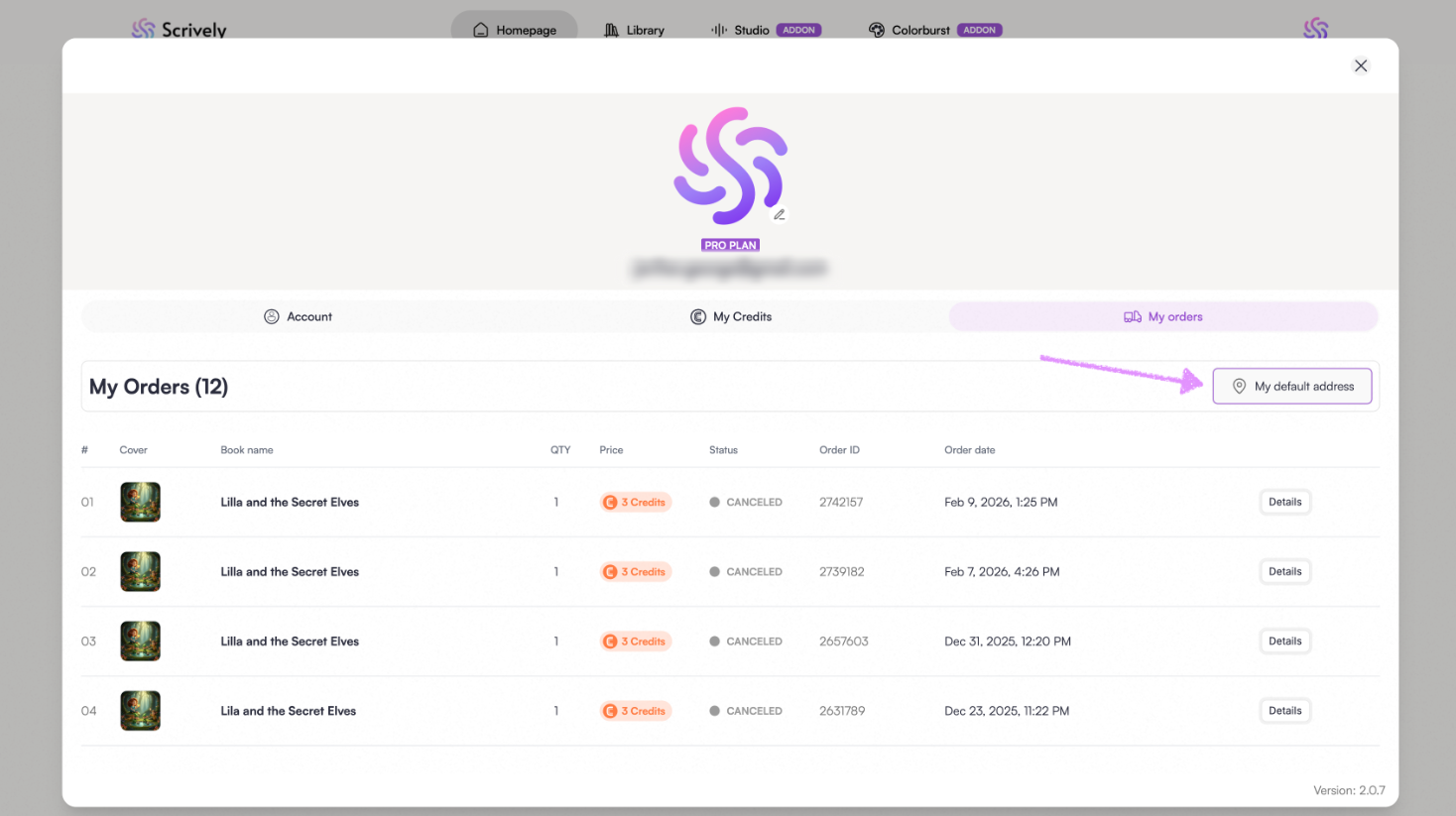Image resolution: width=1456 pixels, height=816 pixels.
Task: Click the QTY column header
Action: pos(560,449)
